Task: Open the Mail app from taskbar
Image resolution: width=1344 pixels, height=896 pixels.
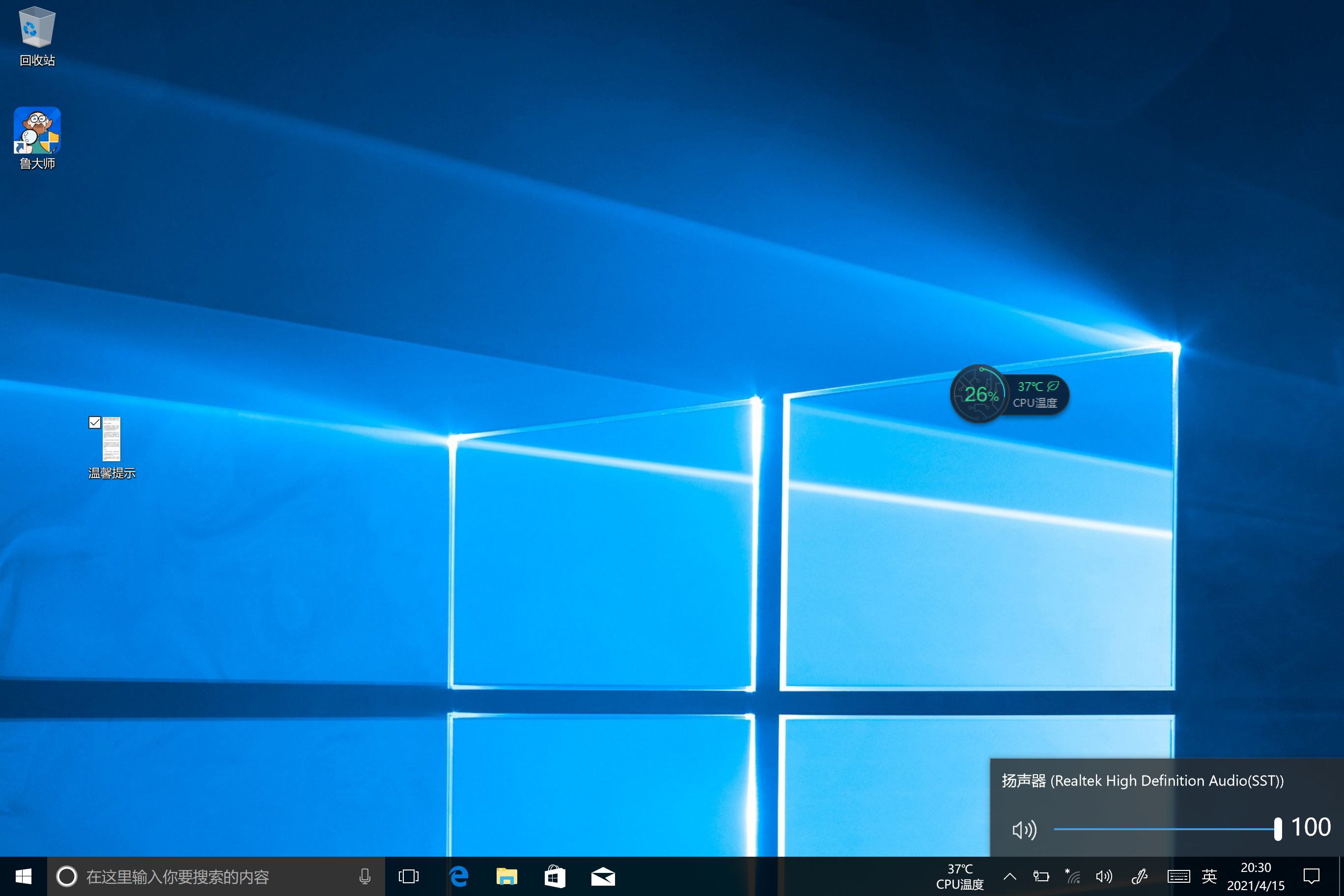Action: point(603,876)
